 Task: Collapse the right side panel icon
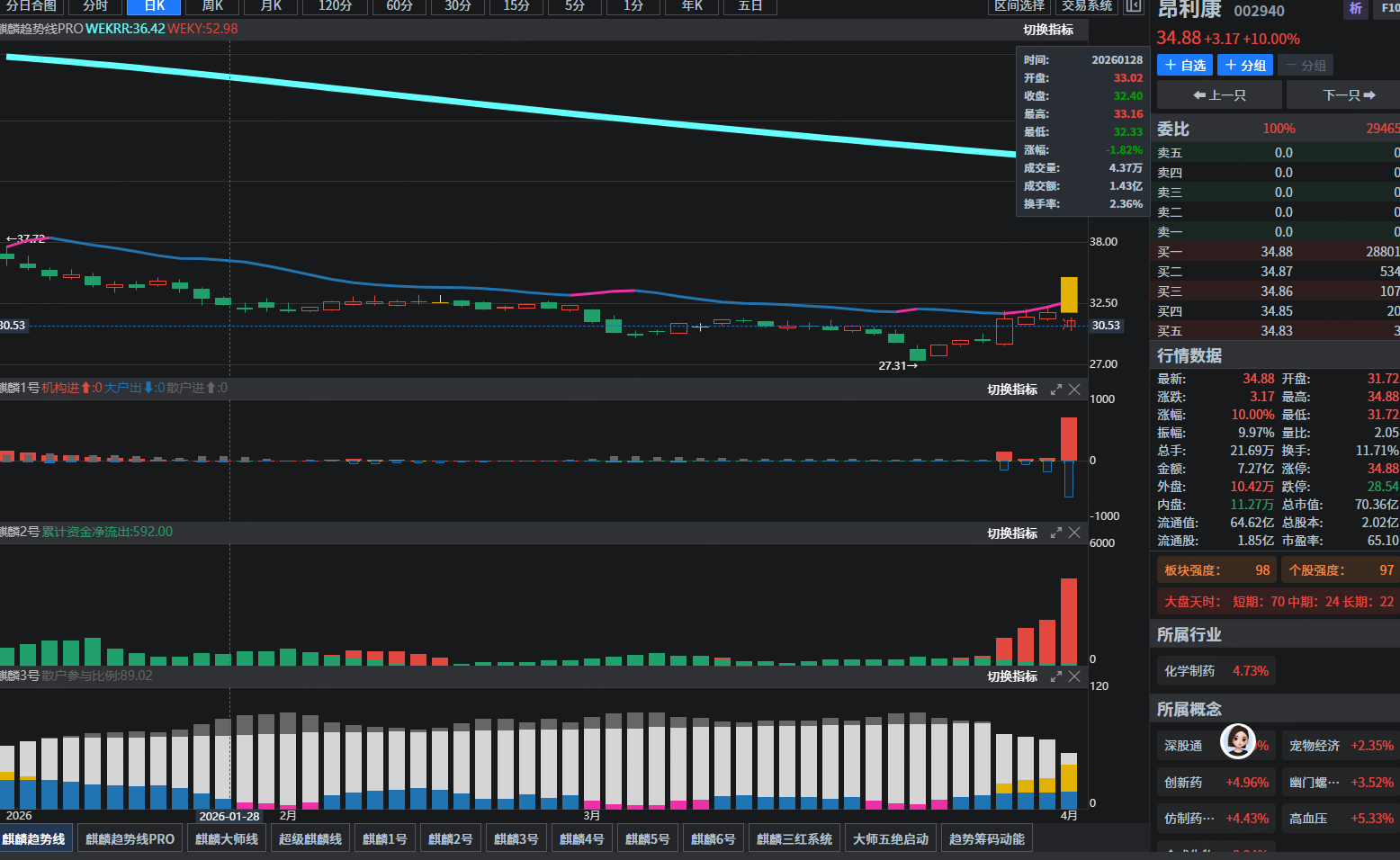[x=1134, y=6]
